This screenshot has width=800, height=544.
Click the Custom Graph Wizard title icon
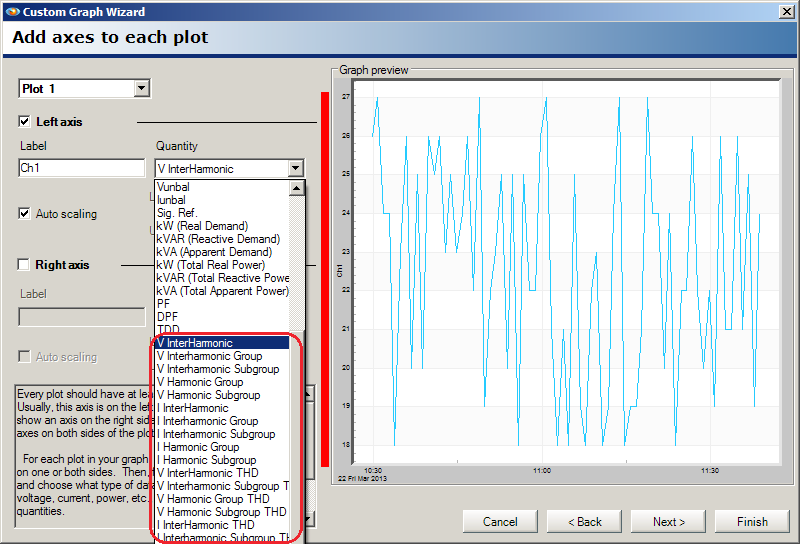coord(12,11)
